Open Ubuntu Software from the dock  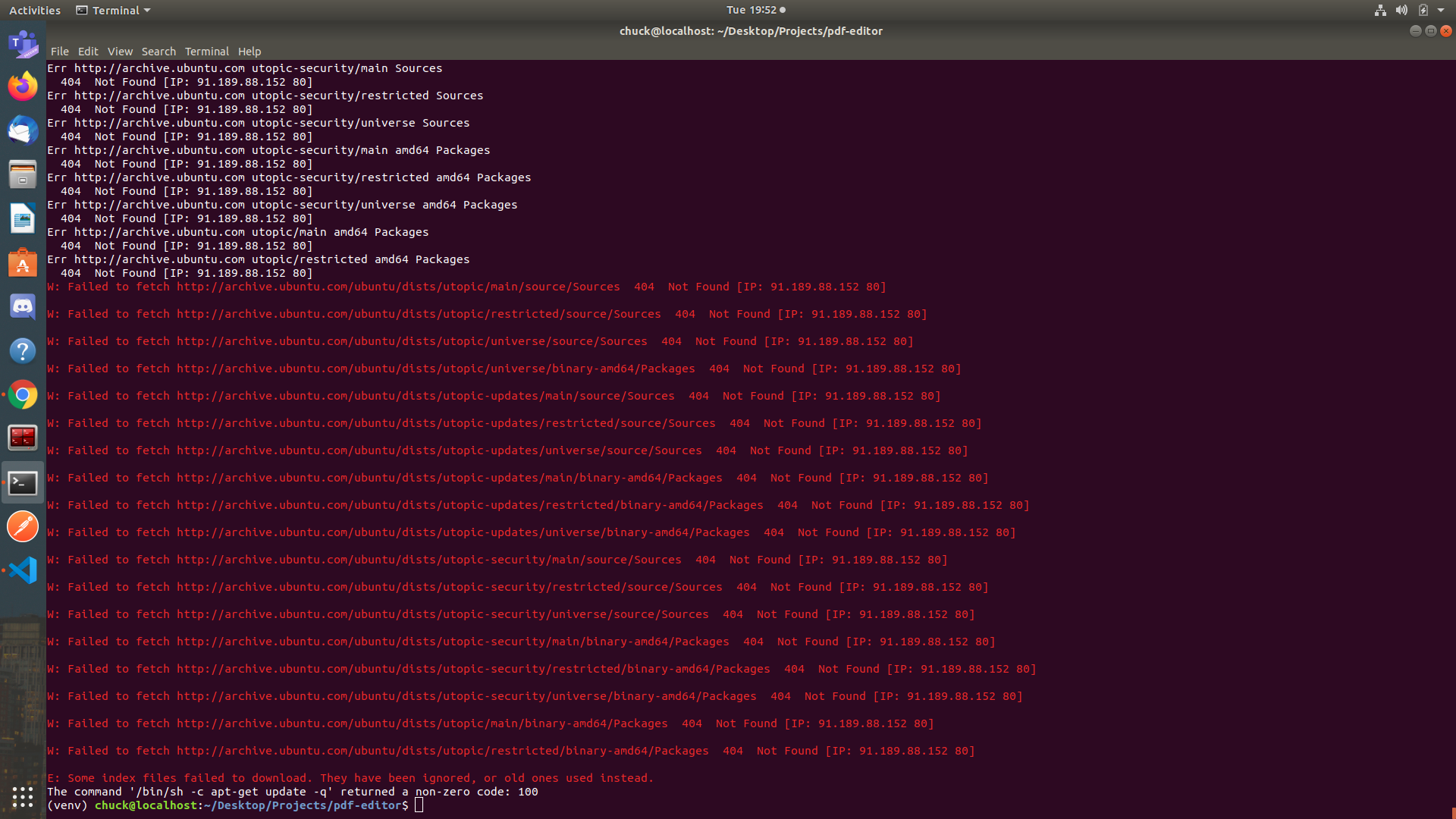click(x=23, y=263)
